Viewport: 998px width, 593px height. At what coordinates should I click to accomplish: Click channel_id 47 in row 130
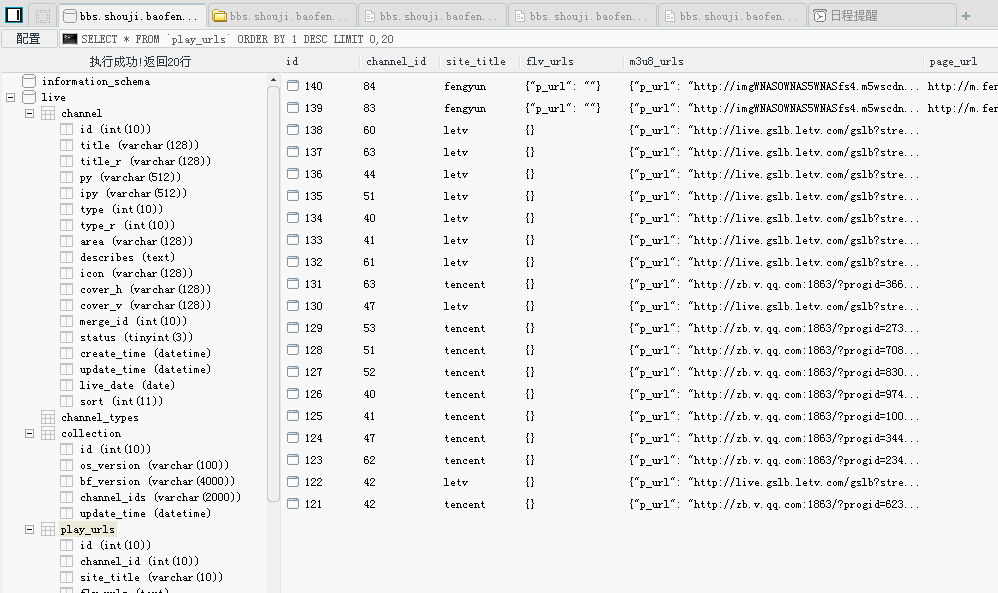tap(369, 306)
